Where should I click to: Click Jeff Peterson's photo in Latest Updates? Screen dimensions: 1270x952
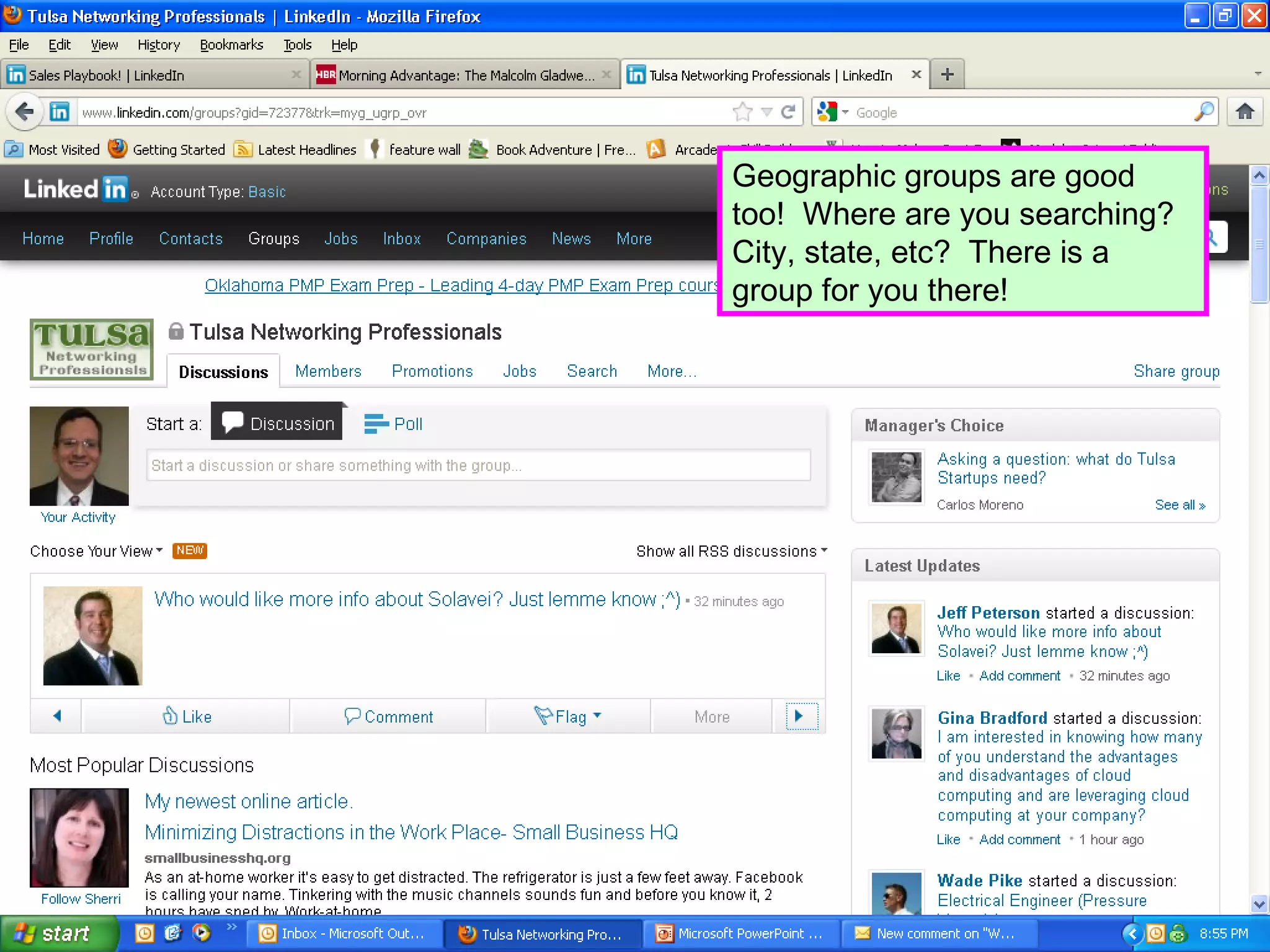[896, 628]
